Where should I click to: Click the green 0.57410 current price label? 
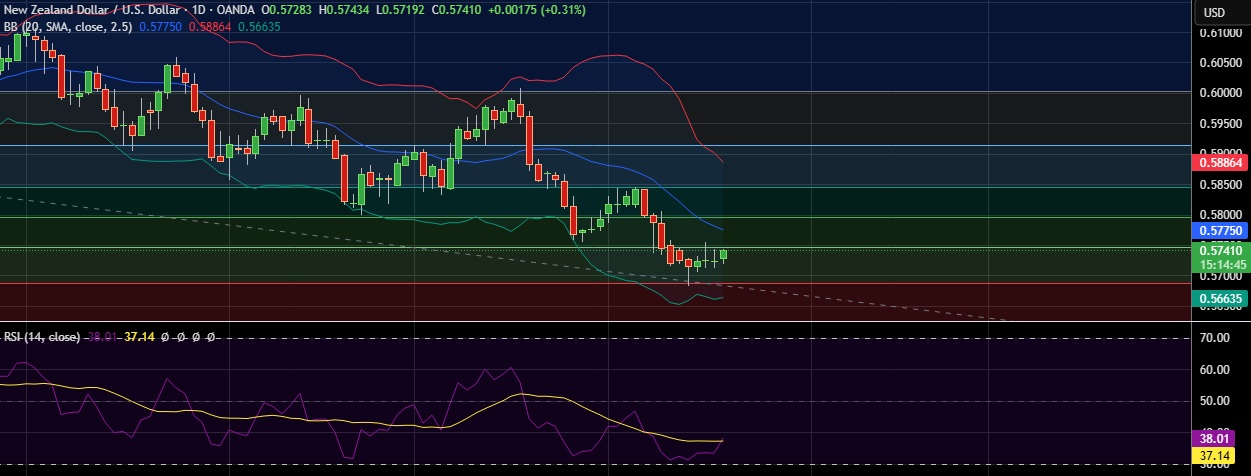(1220, 251)
